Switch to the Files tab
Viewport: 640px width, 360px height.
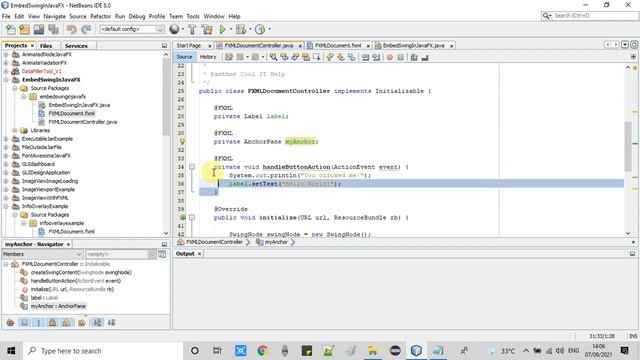(x=46, y=46)
